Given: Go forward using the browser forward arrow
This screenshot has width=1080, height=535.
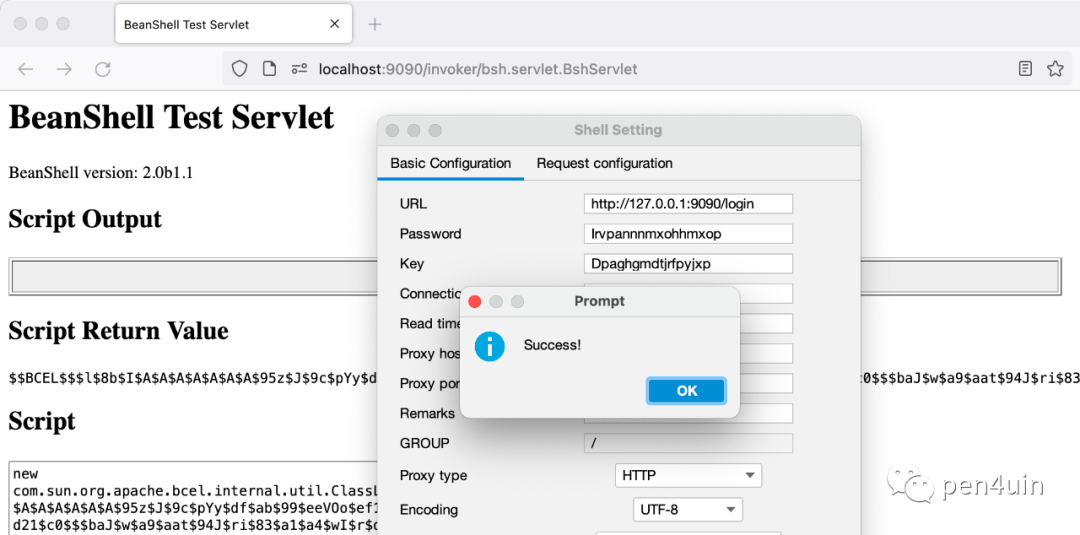Looking at the screenshot, I should click(x=64, y=69).
